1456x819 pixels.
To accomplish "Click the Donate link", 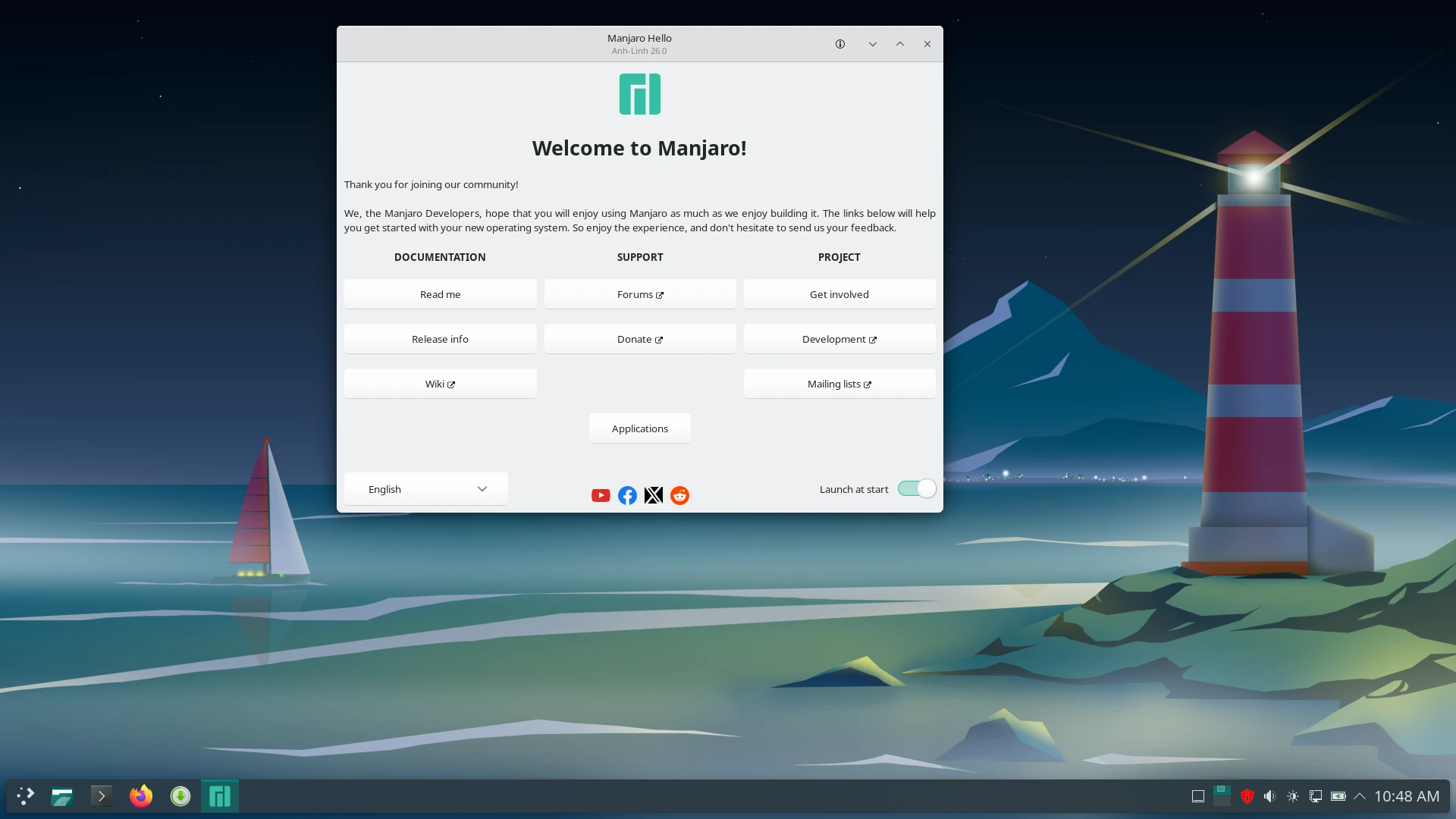I will click(639, 339).
